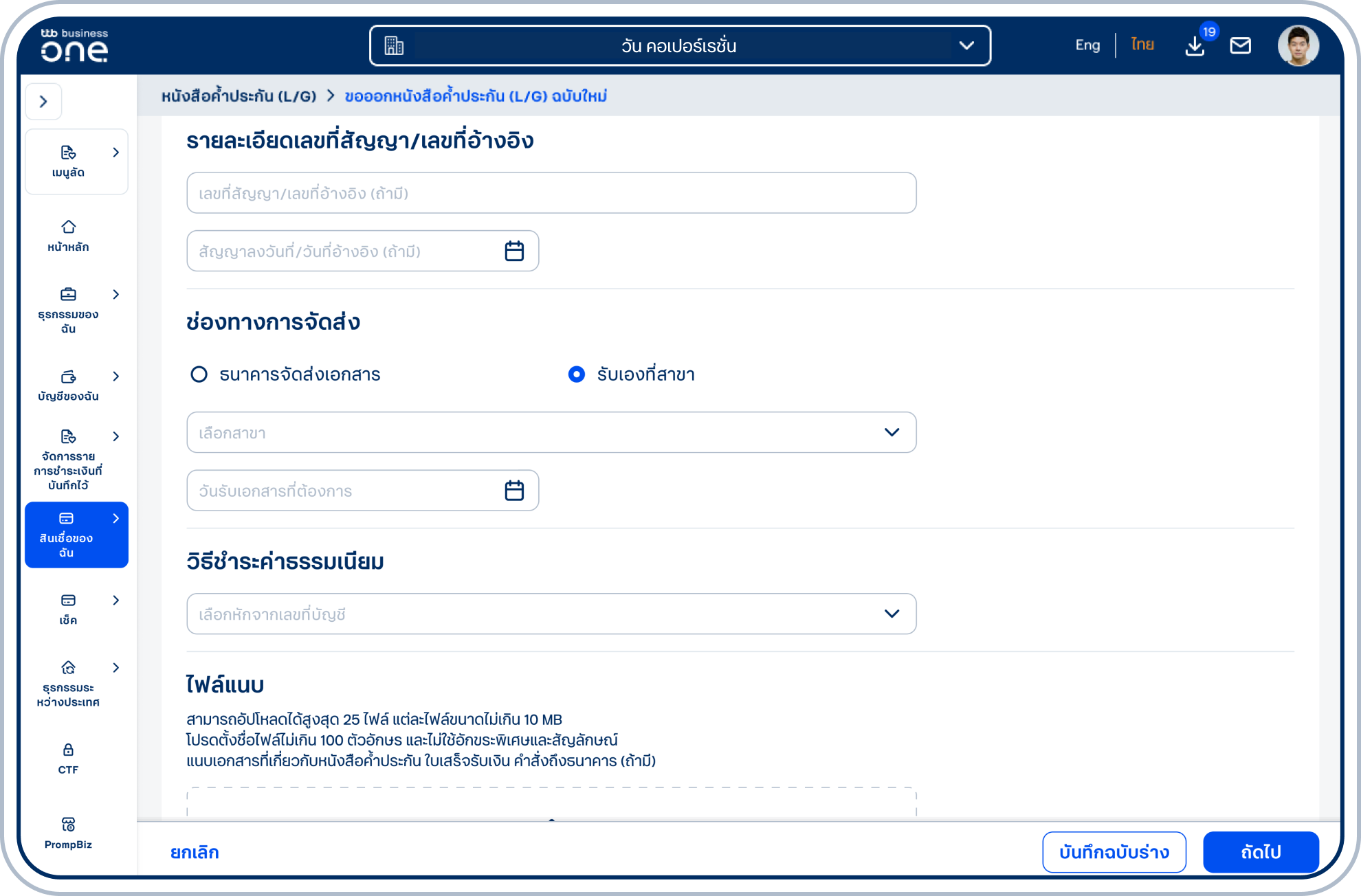Open the สินเชื่อของฉัน sidebar menu
The width and height of the screenshot is (1361, 896).
point(76,535)
